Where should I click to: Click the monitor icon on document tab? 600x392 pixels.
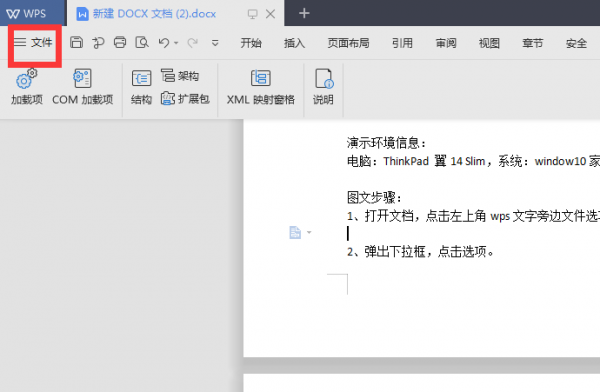[252, 14]
